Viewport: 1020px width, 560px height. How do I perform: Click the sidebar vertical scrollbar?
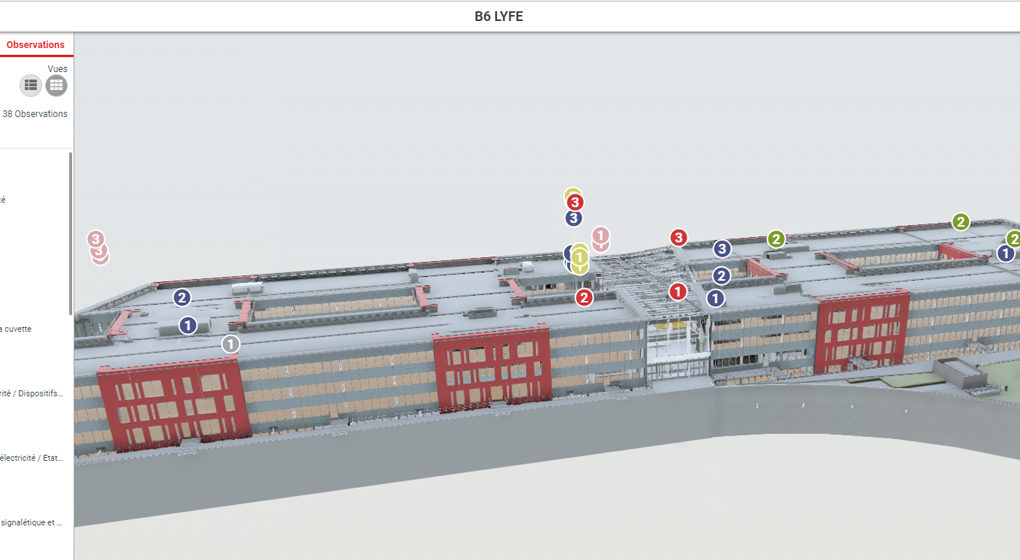pos(70,230)
